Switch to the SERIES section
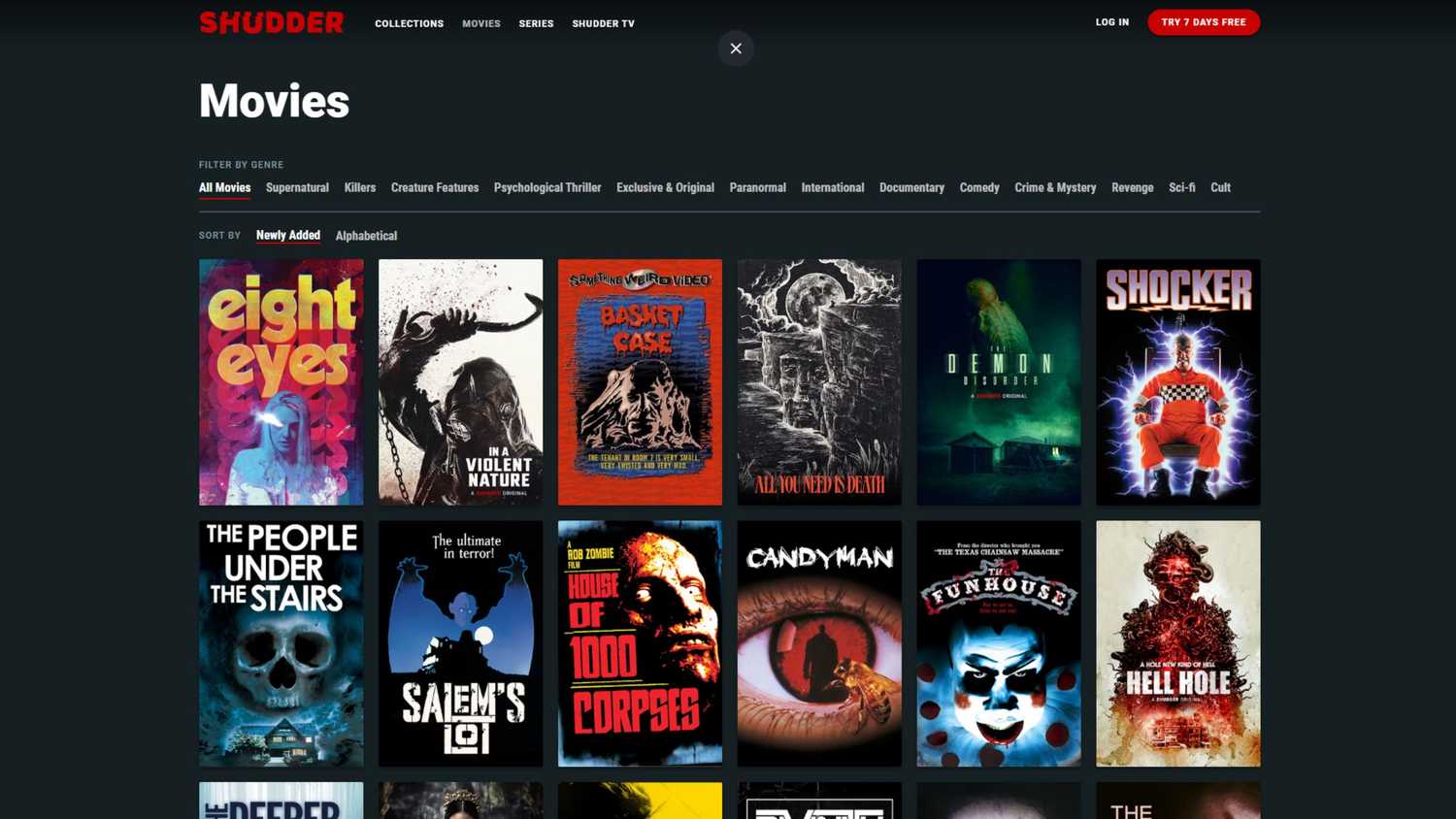Screen dimensions: 1456x819 (536, 23)
